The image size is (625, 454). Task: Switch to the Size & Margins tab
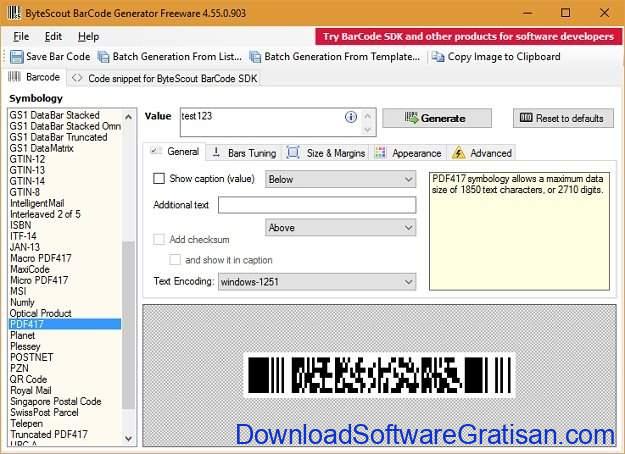click(x=326, y=153)
